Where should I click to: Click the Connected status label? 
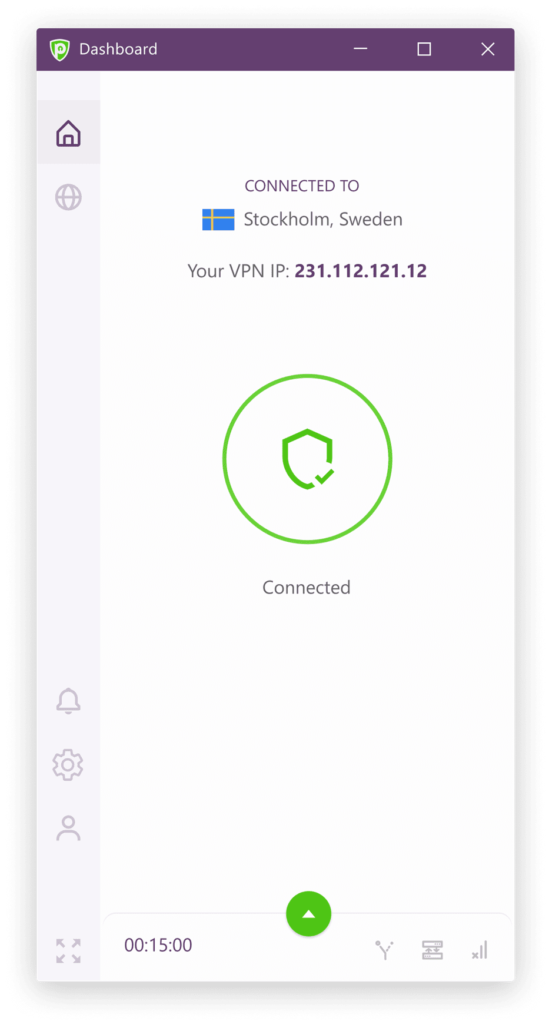click(306, 587)
